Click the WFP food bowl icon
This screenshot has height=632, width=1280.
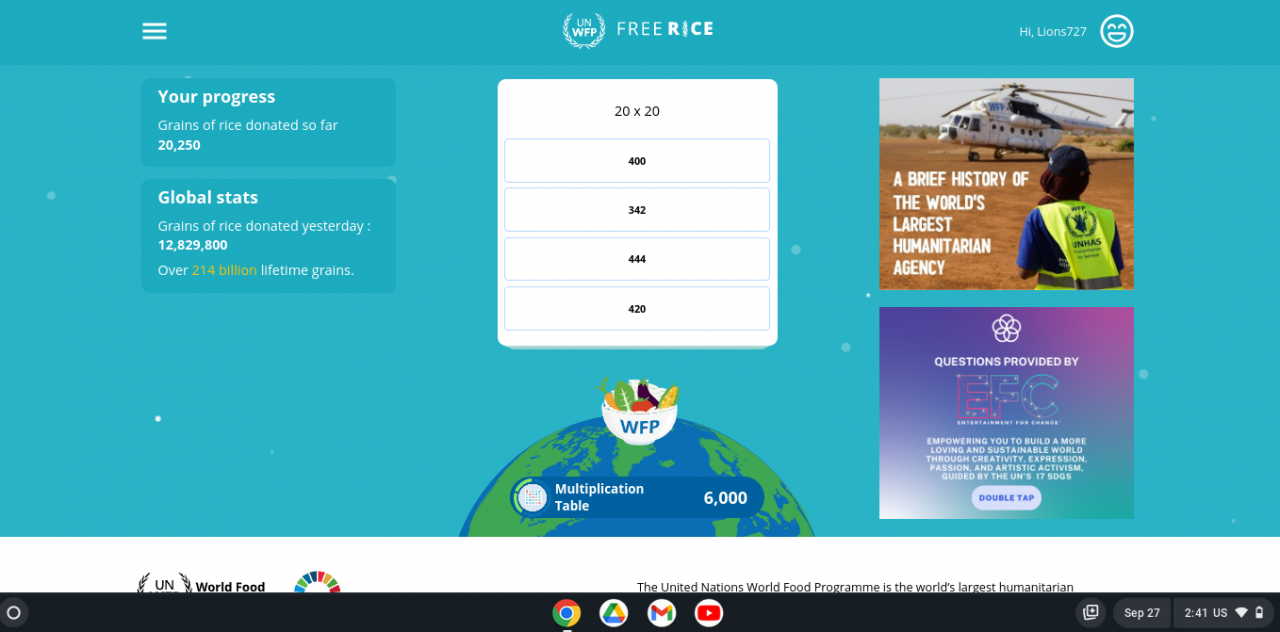(639, 411)
